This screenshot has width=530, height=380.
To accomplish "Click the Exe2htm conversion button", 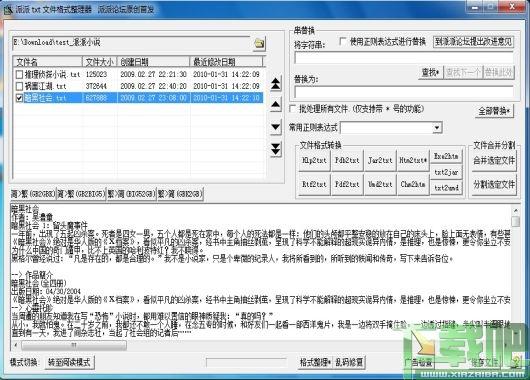I will click(446, 156).
